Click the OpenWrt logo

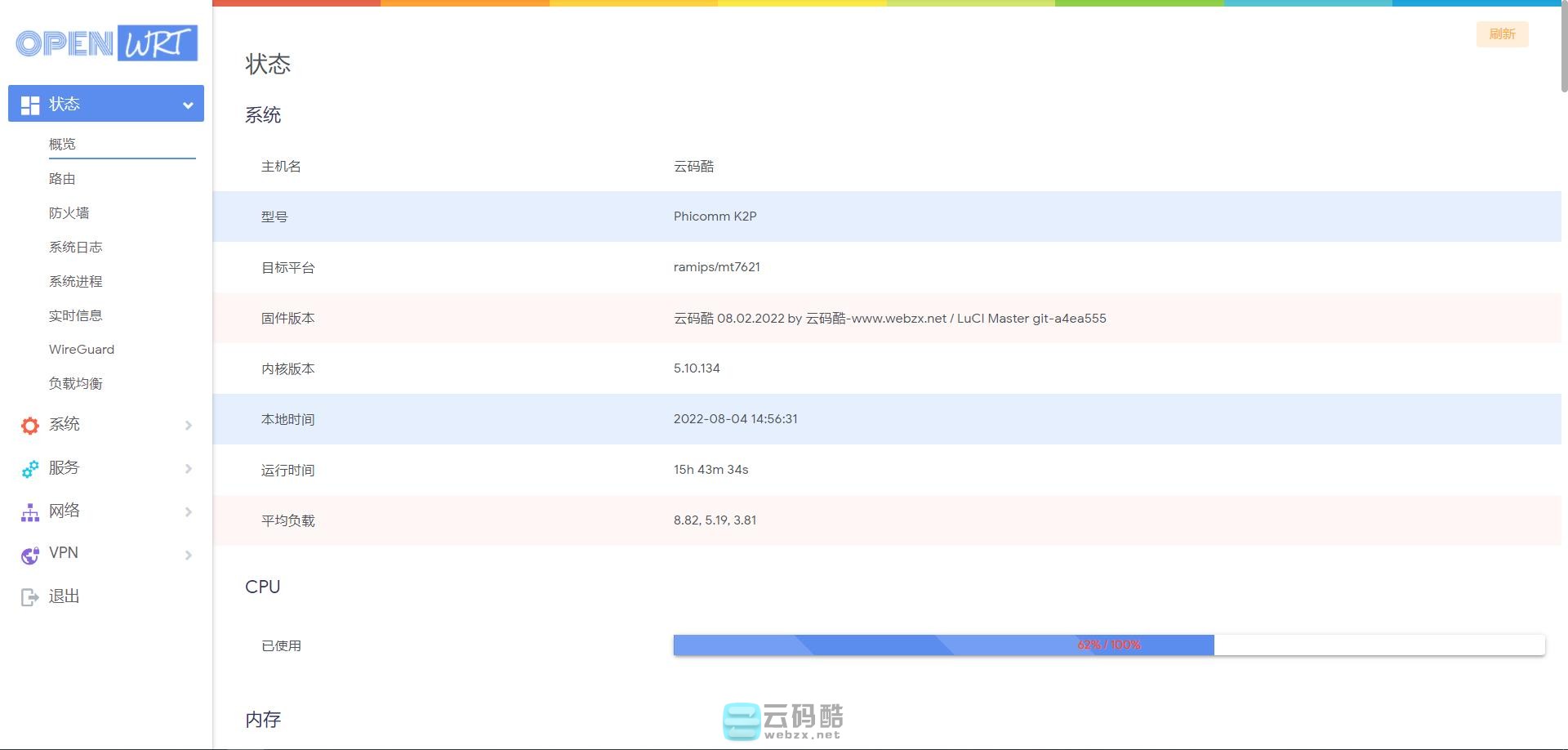click(106, 43)
